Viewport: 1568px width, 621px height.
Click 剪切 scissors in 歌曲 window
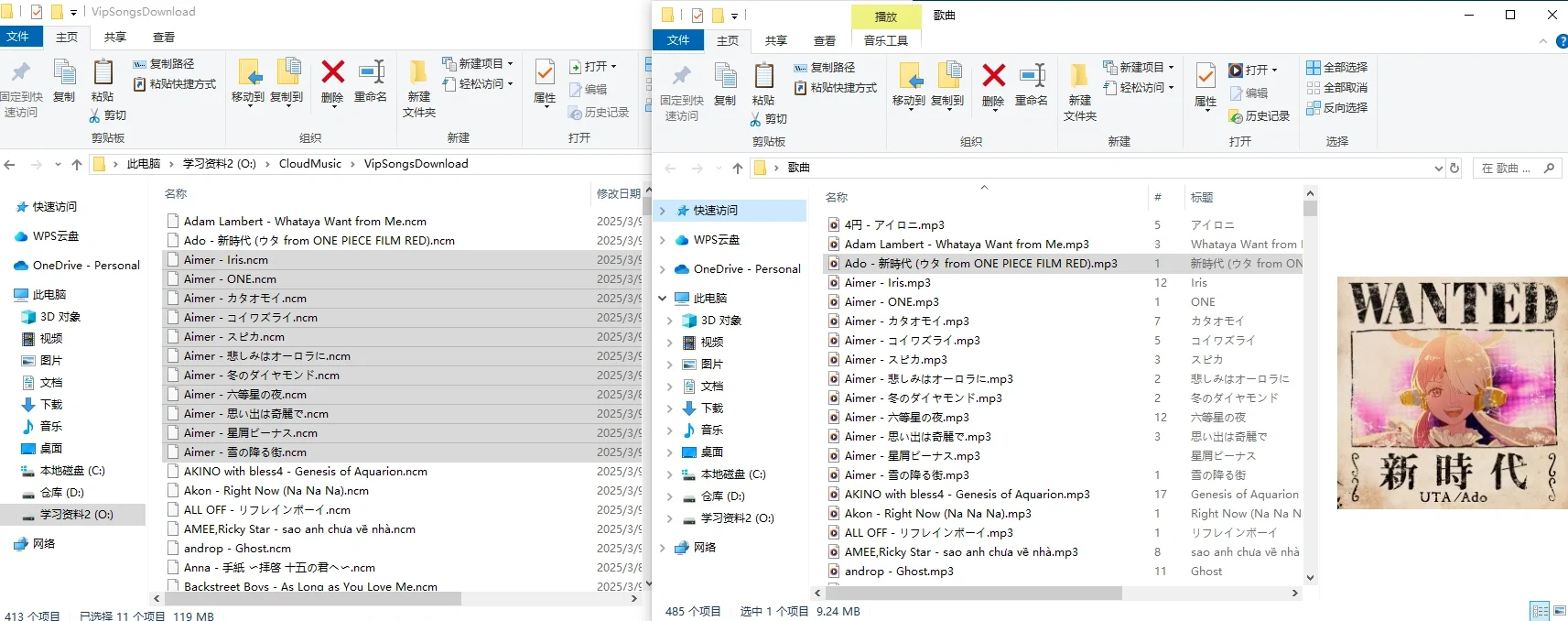756,119
